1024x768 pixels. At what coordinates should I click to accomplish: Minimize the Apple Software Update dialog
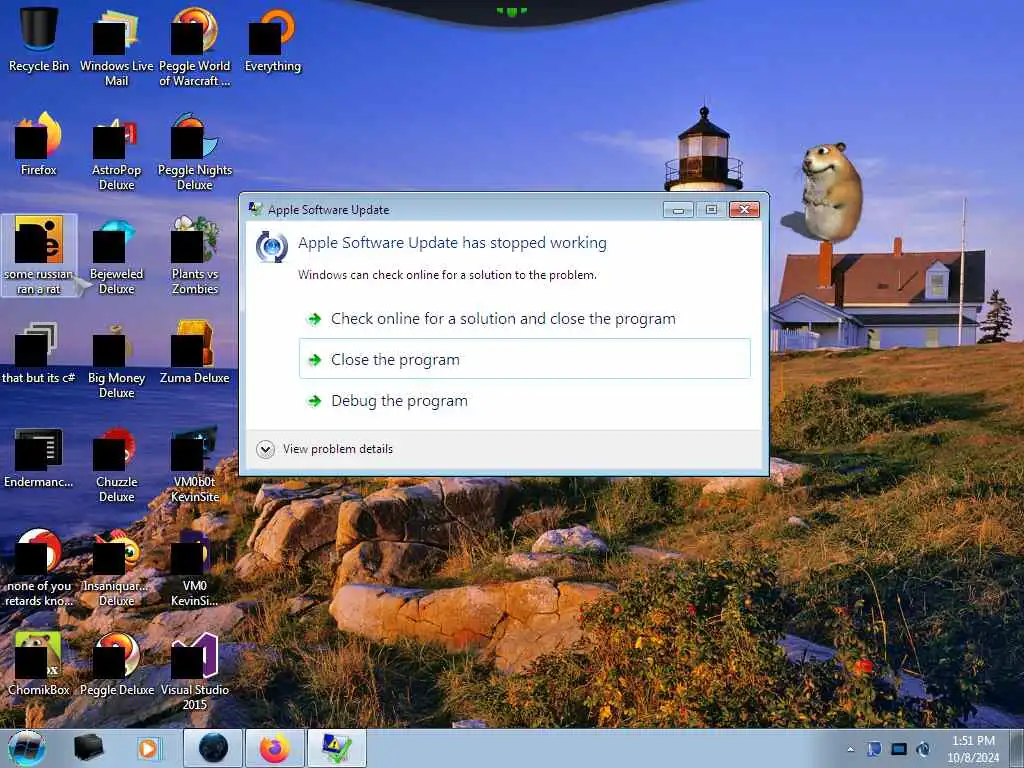[x=679, y=209]
